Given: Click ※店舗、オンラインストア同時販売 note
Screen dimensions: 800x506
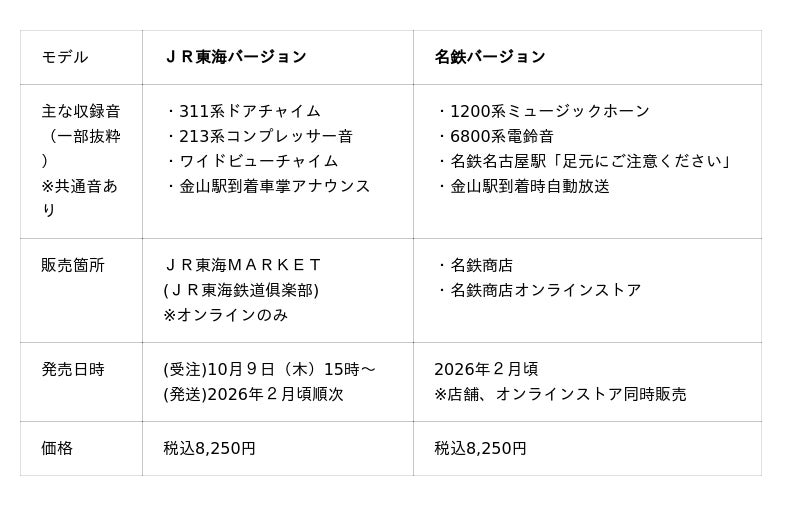Looking at the screenshot, I should [560, 394].
